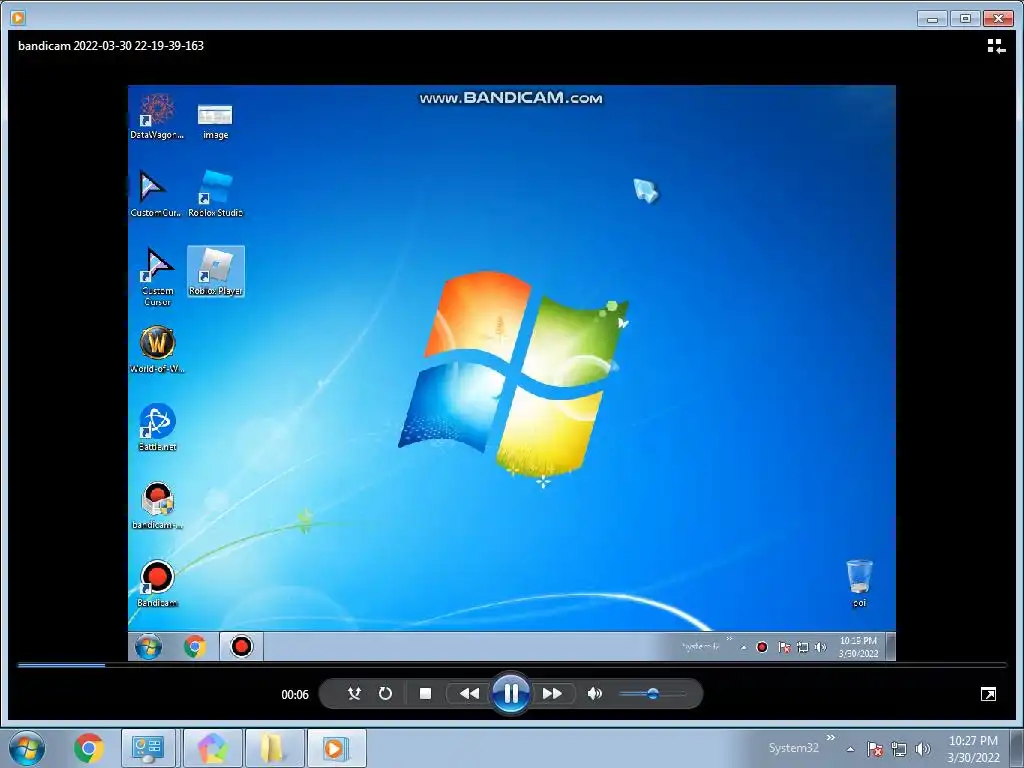Open the 10:27 PM clock on the taskbar
Screen dimensions: 1024x768
coord(973,749)
